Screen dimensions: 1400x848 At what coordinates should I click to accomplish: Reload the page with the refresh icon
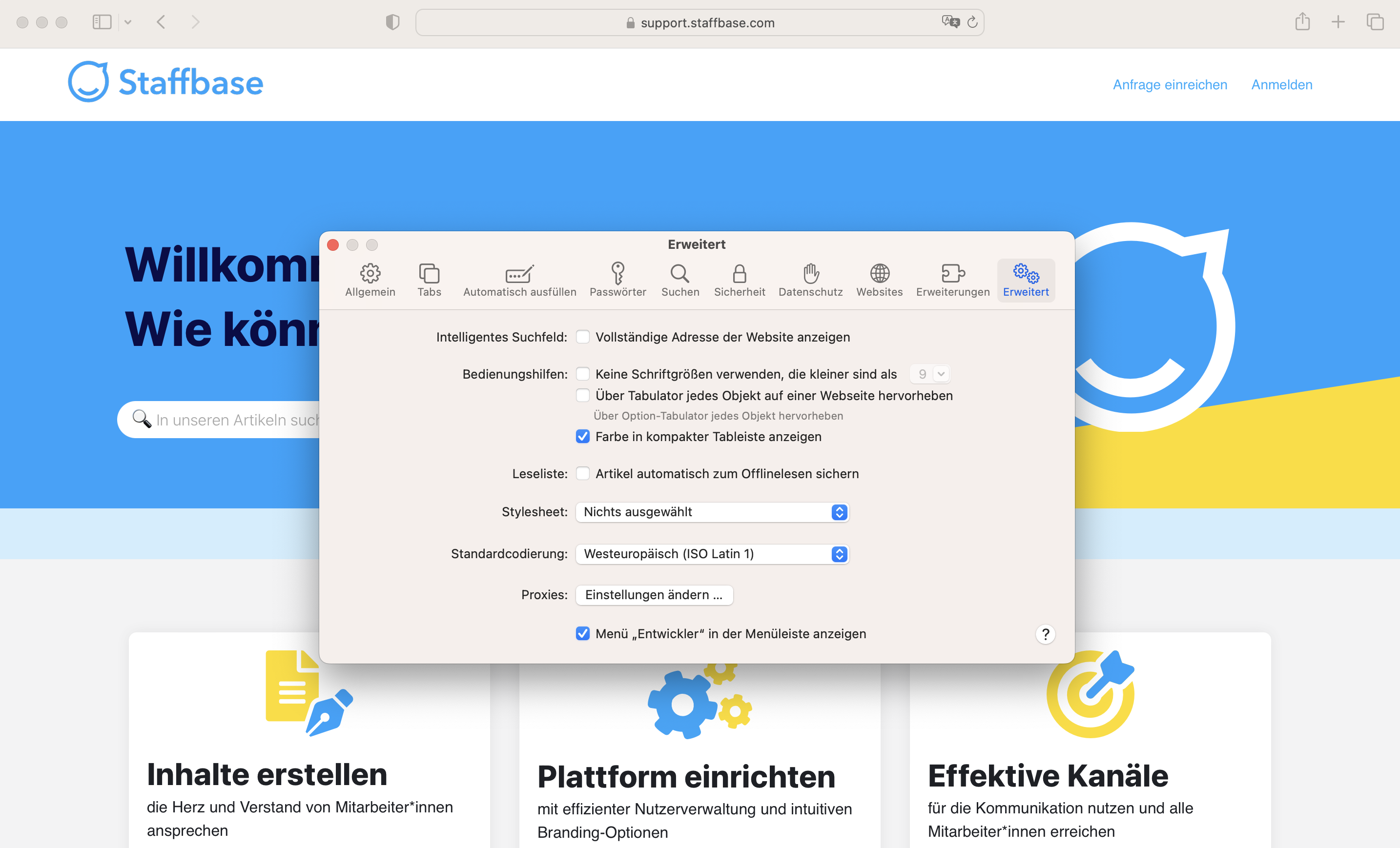[x=973, y=22]
